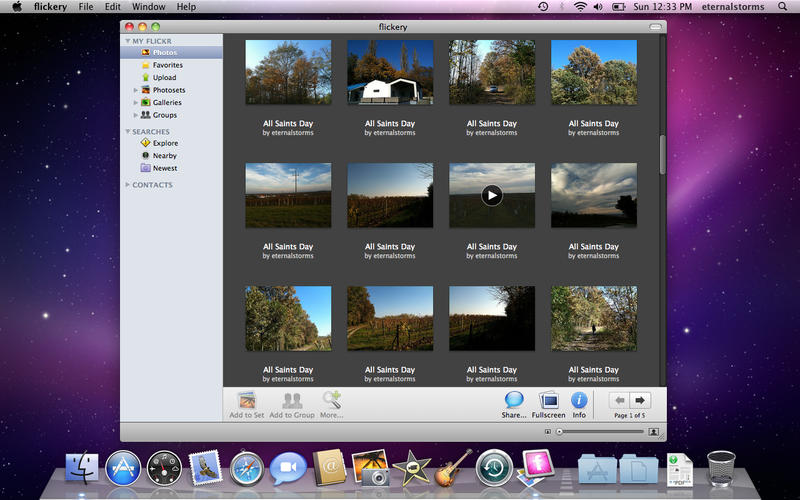Show photo Info from the toolbar
Viewport: 800px width, 500px height.
click(x=579, y=400)
